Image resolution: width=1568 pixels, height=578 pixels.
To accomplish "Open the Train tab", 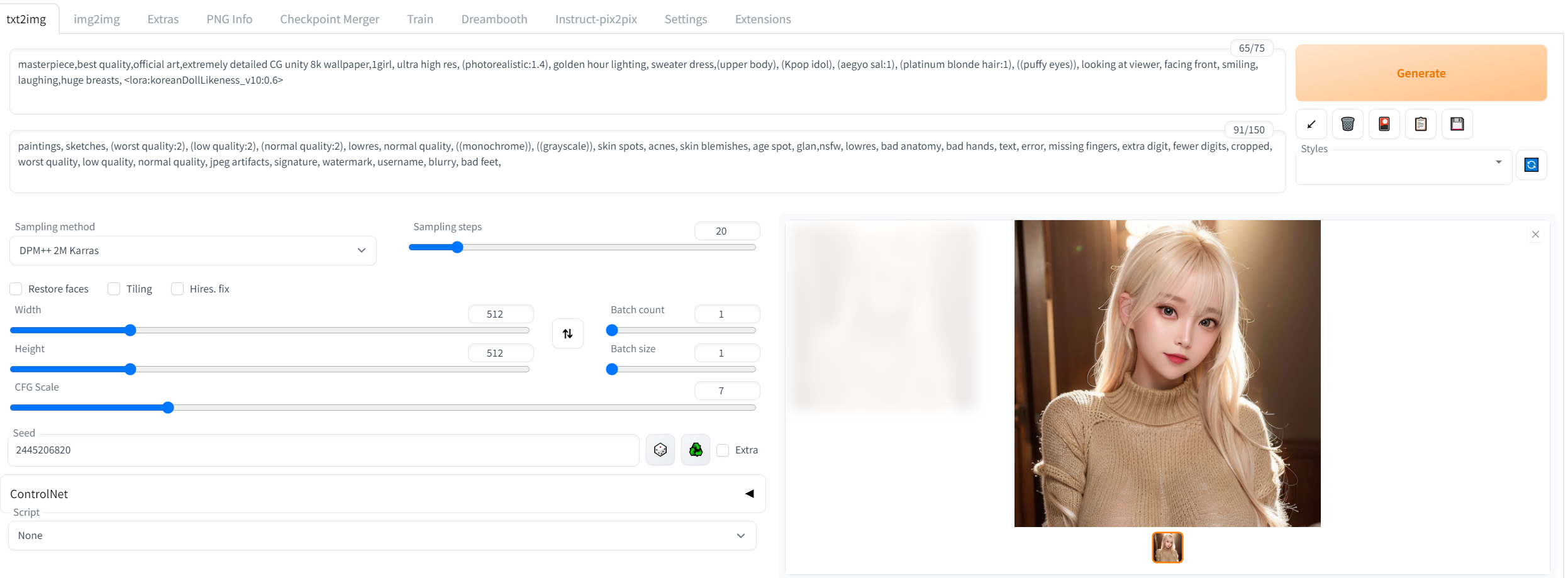I will (420, 19).
